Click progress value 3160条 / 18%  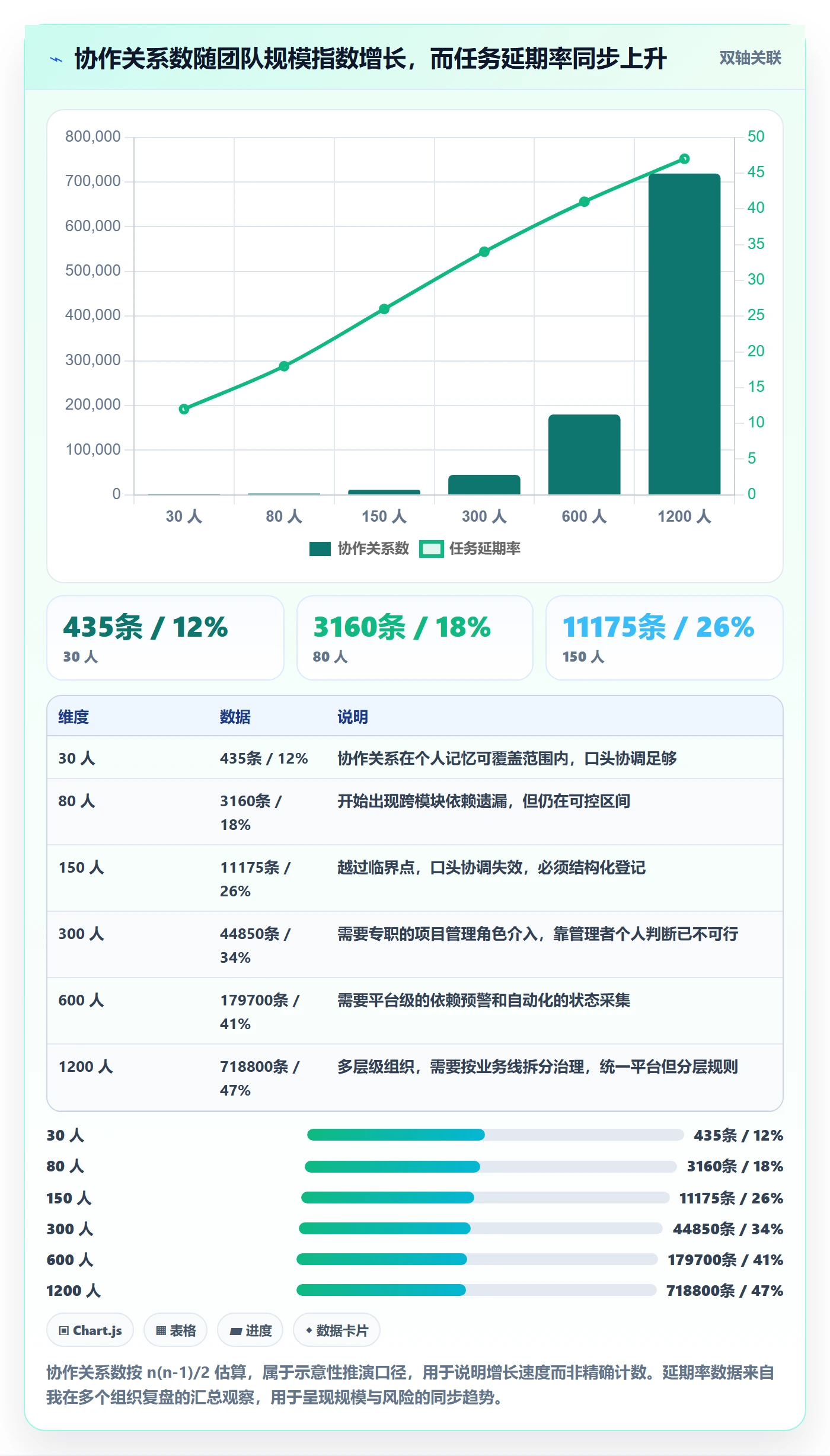pyautogui.click(x=735, y=1167)
